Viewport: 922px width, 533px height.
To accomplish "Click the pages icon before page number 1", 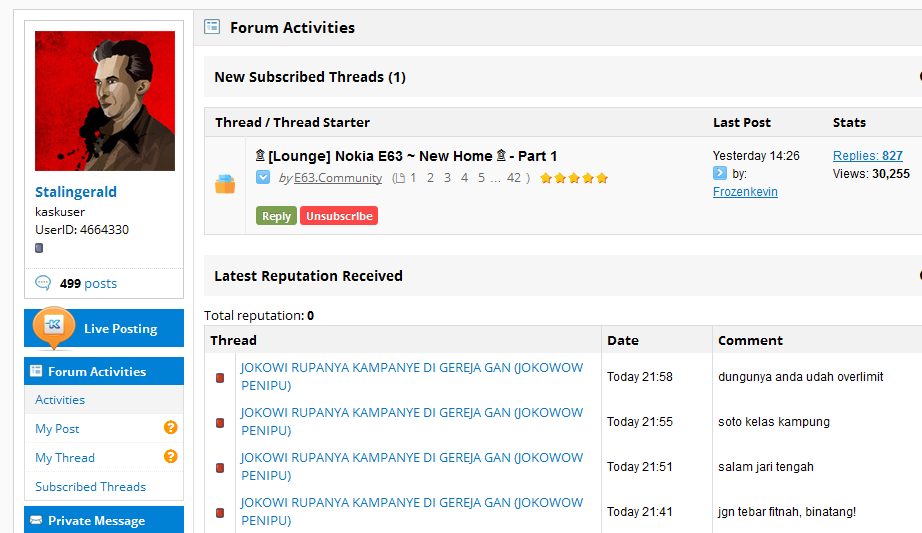I will (400, 178).
